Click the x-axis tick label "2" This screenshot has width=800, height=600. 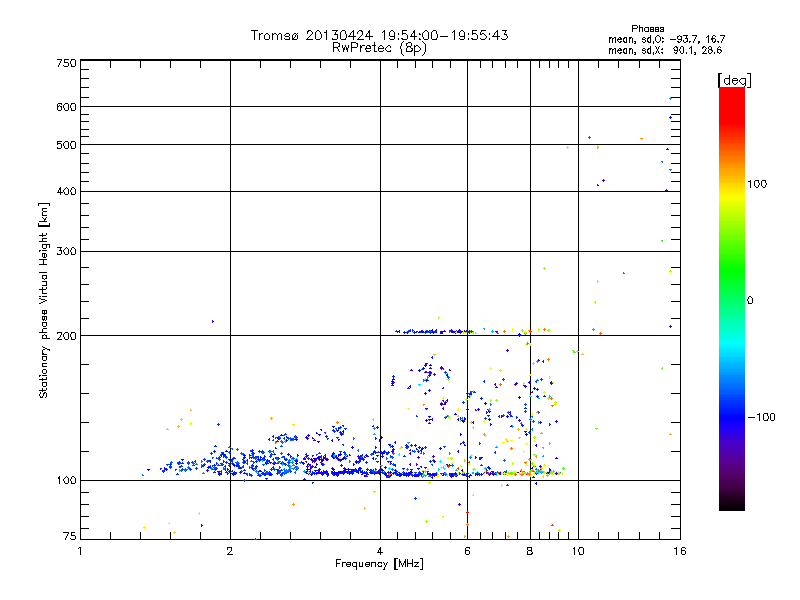(230, 551)
